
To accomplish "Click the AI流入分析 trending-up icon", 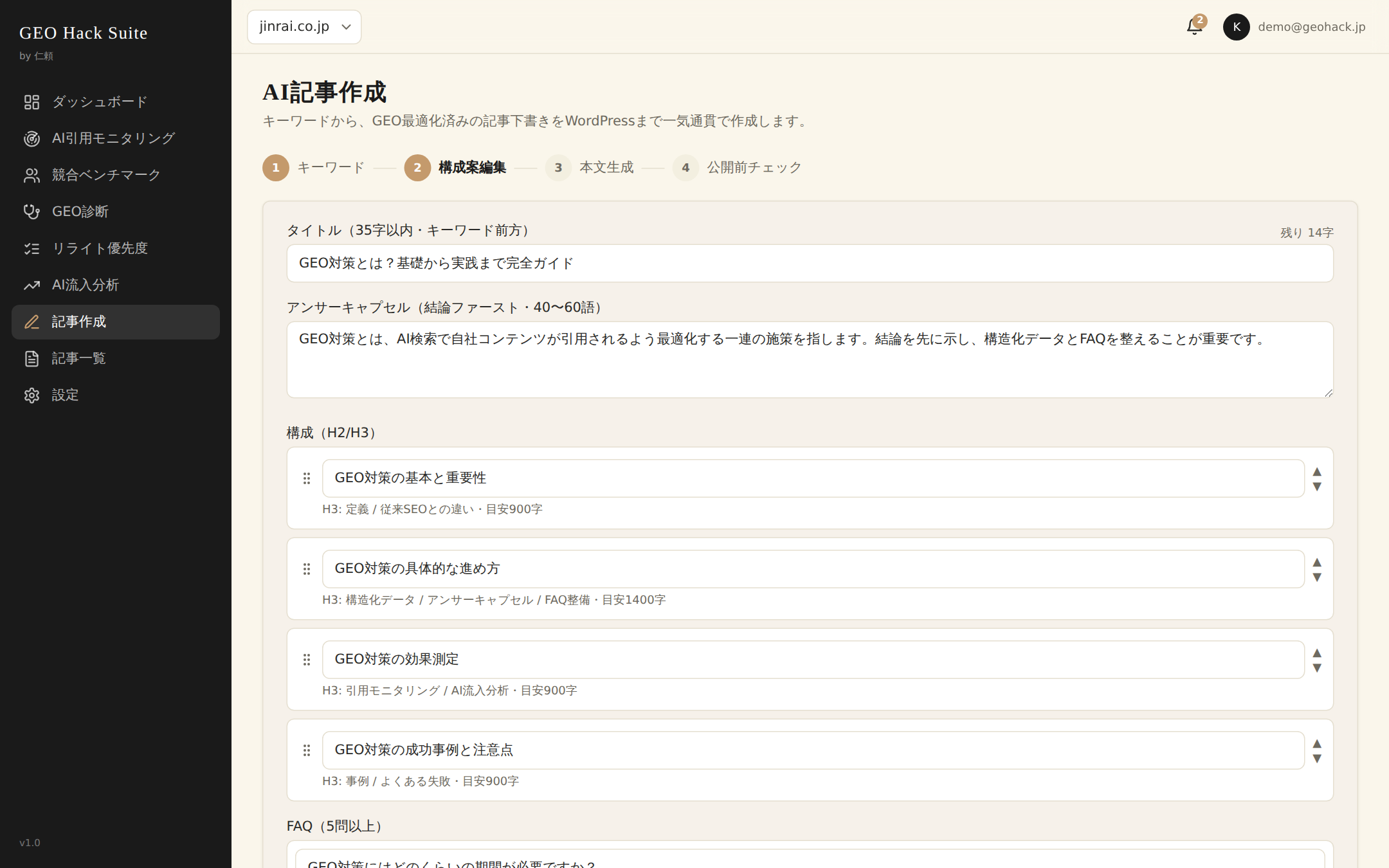I will (x=32, y=285).
